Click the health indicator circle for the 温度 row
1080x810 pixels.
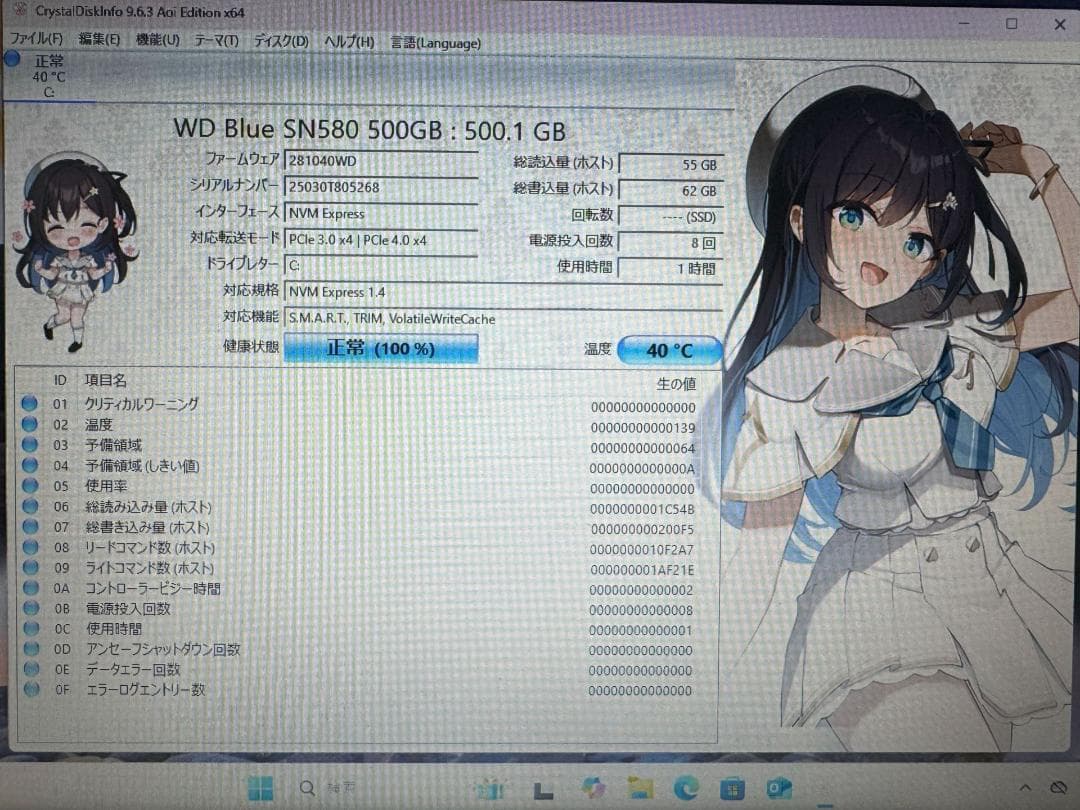pyautogui.click(x=31, y=425)
